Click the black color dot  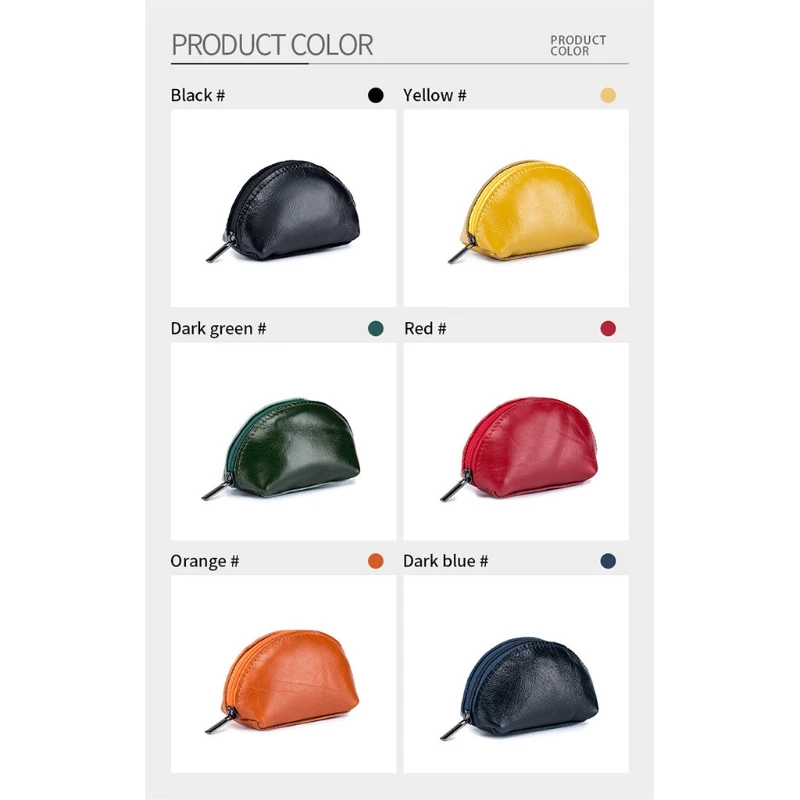click(x=376, y=95)
